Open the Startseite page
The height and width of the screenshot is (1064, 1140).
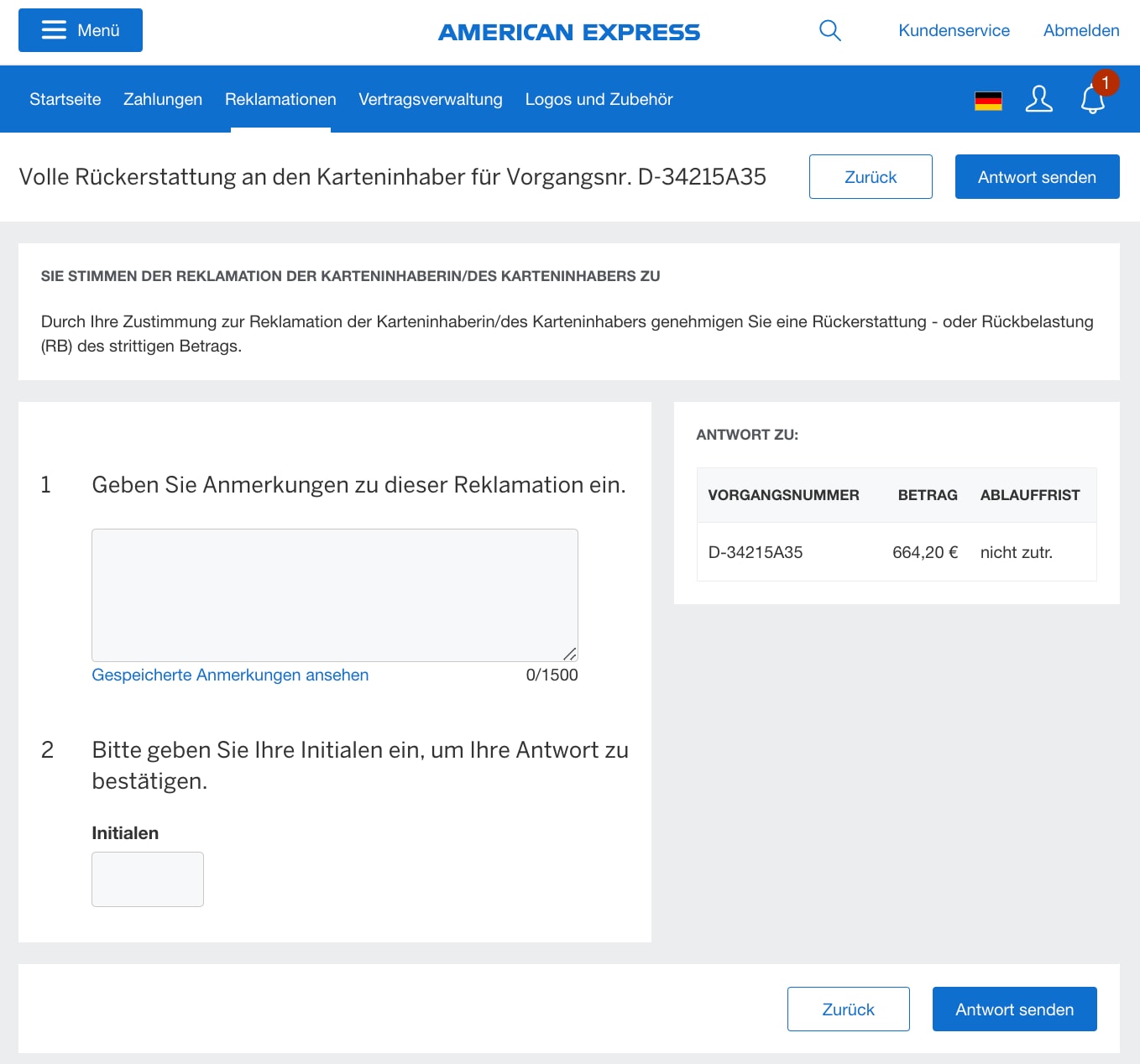coord(65,99)
